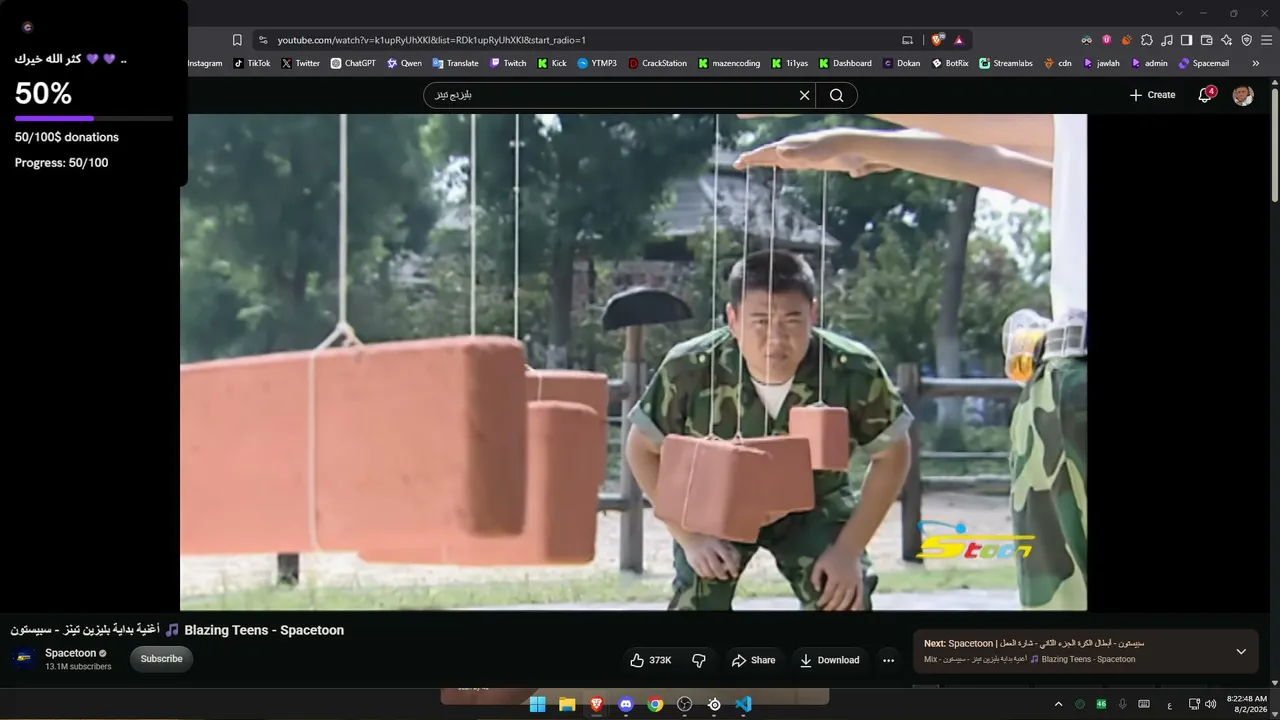The width and height of the screenshot is (1280, 720).
Task: Share the Blazing Teens video
Action: [x=753, y=660]
